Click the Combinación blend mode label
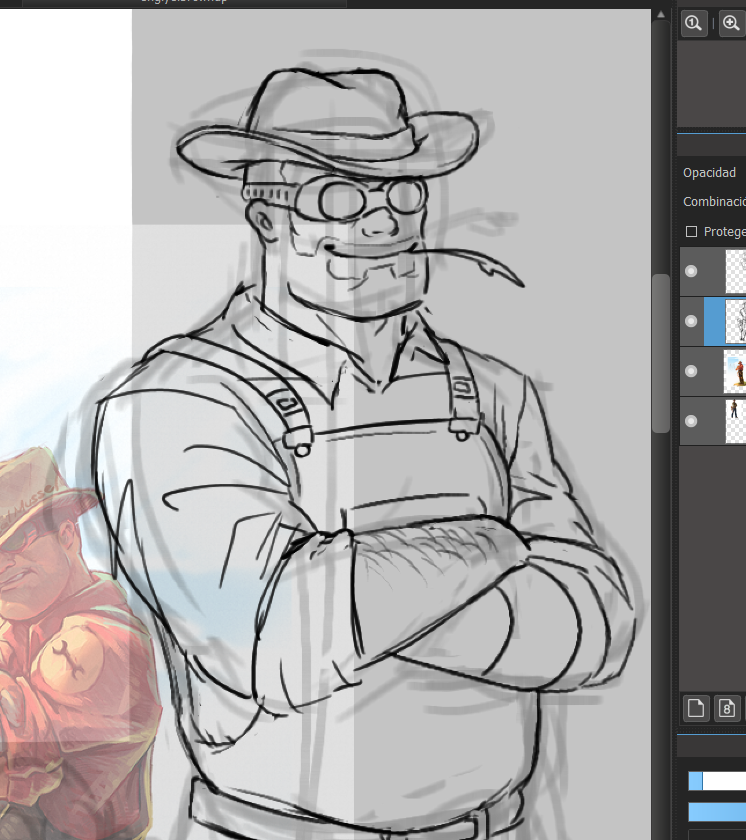This screenshot has height=840, width=746. coord(714,202)
